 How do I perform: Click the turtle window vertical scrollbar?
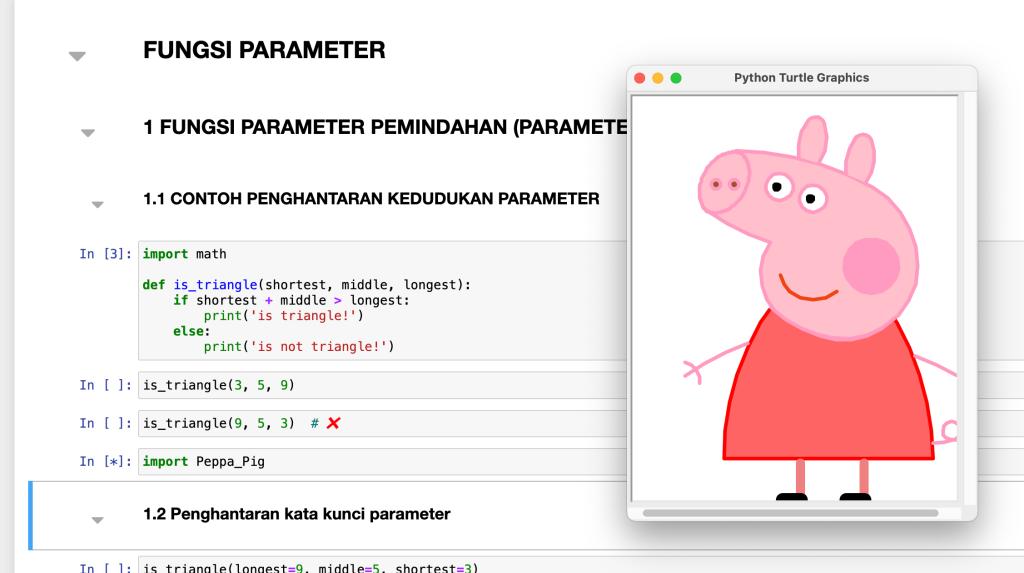[x=969, y=298]
